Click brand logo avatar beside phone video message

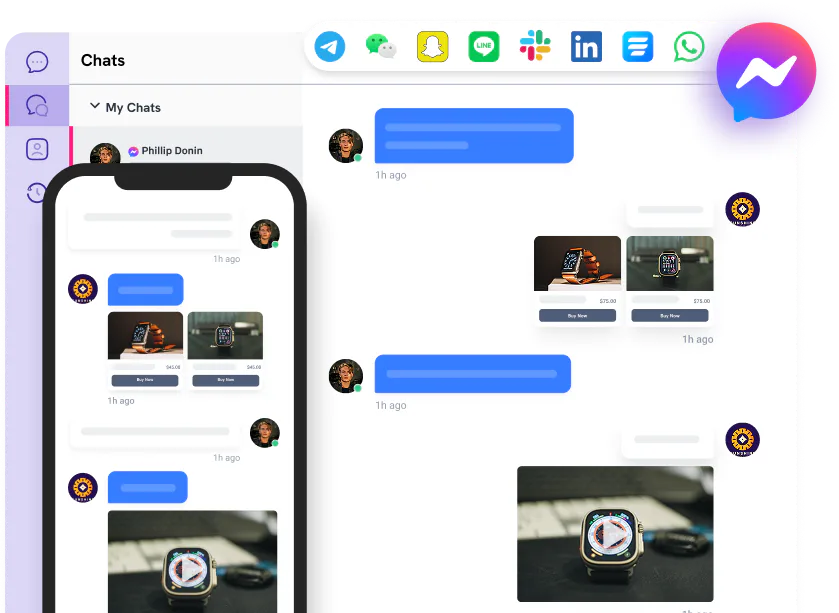point(83,487)
